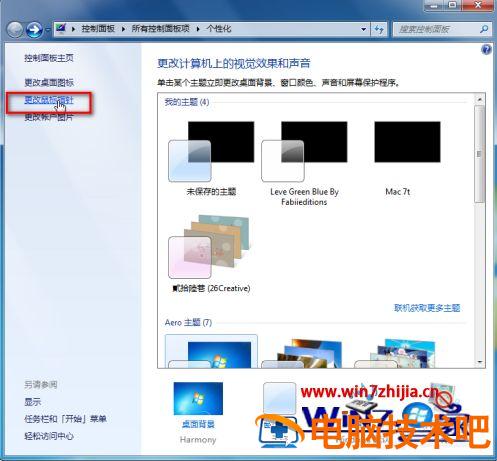Click the Back navigation arrow button
This screenshot has width=497, height=461.
coord(15,30)
